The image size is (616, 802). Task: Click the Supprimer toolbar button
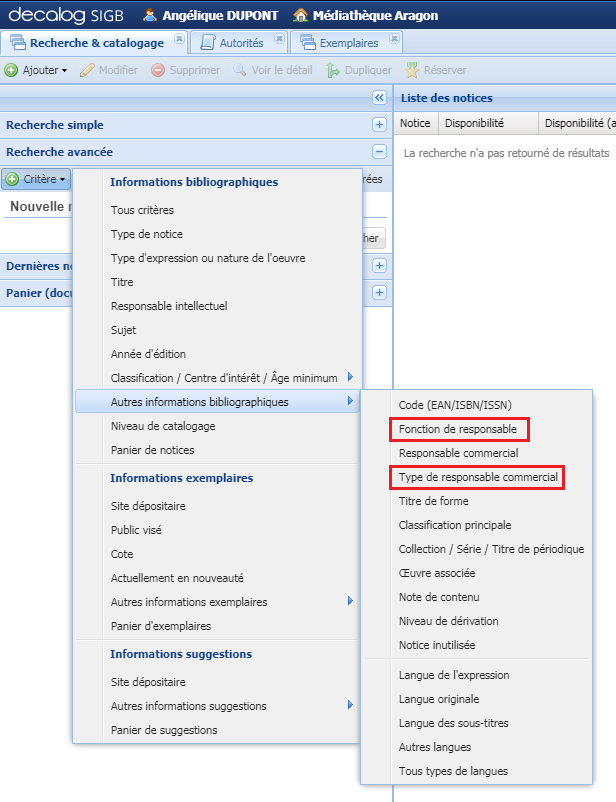[x=185, y=70]
